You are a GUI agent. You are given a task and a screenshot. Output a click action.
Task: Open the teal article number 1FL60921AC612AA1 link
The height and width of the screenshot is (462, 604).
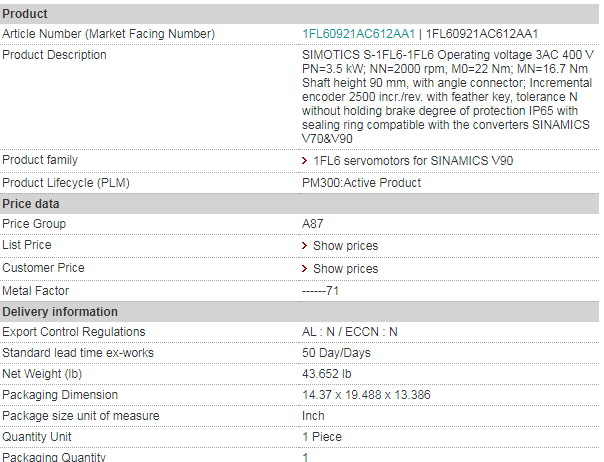tap(358, 34)
